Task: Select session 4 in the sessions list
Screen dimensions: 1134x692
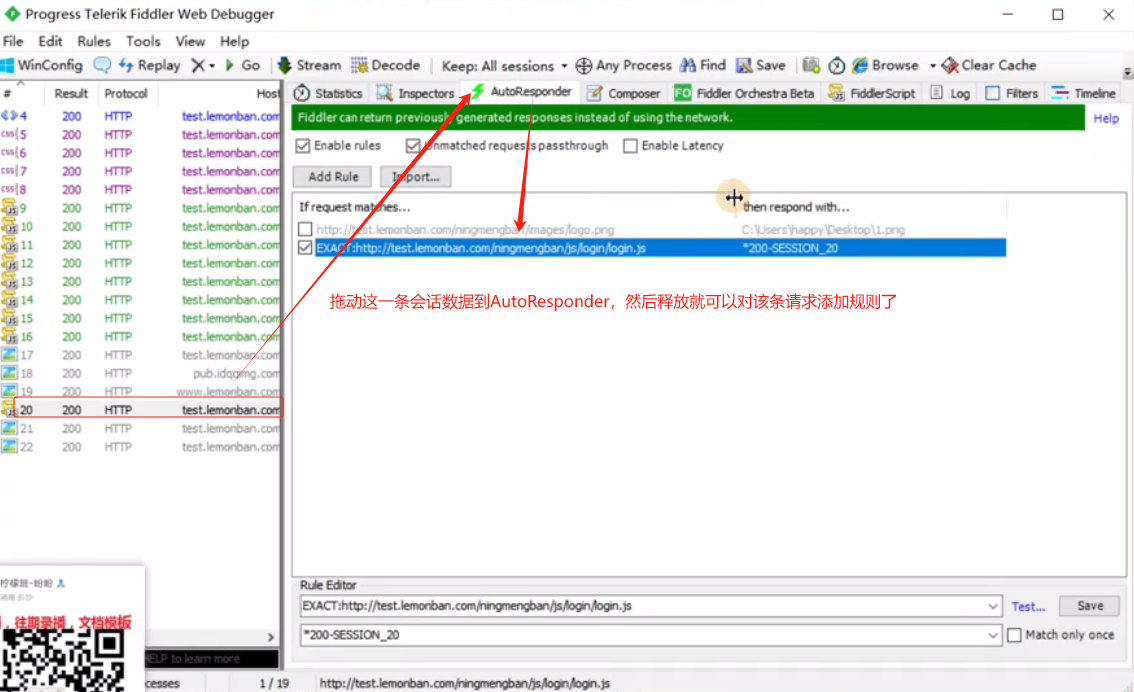Action: click(140, 116)
